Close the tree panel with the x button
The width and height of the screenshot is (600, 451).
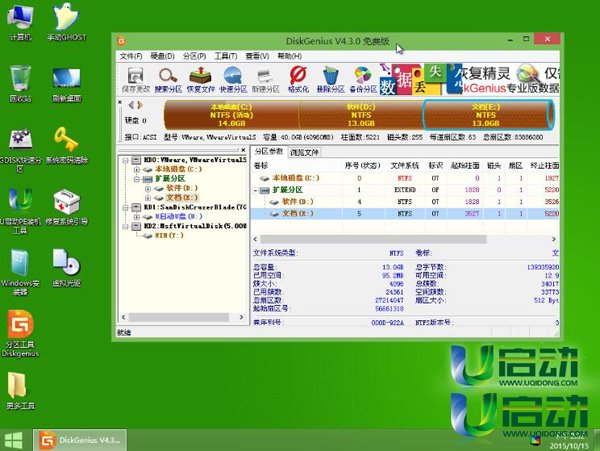point(243,150)
